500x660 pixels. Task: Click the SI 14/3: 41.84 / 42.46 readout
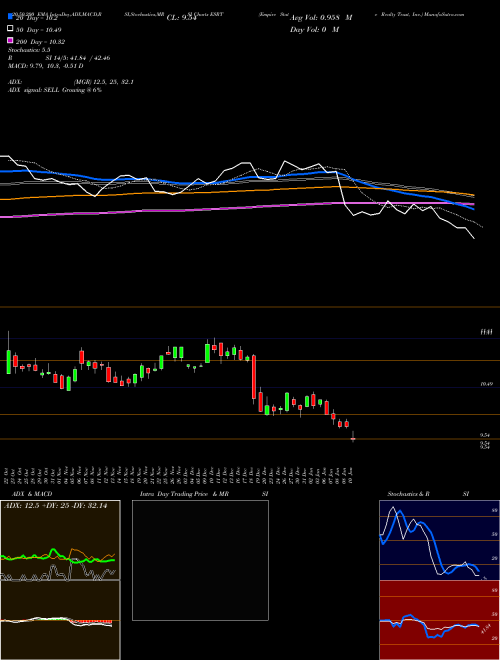click(78, 58)
